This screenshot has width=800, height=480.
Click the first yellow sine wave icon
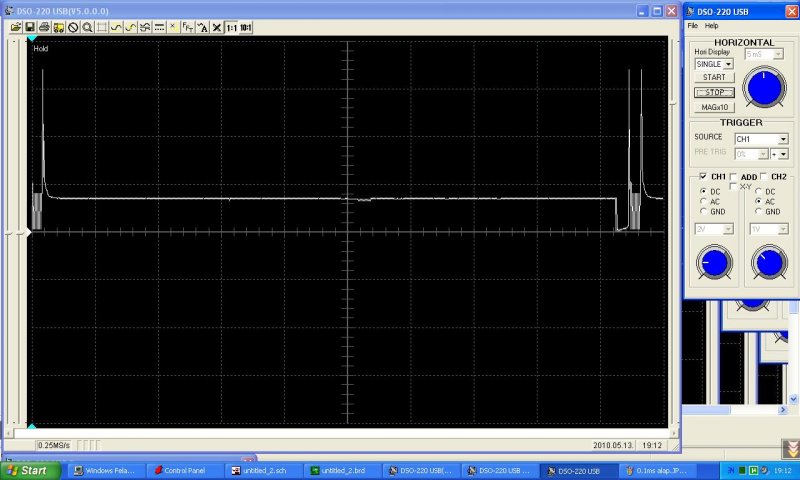(x=116, y=28)
